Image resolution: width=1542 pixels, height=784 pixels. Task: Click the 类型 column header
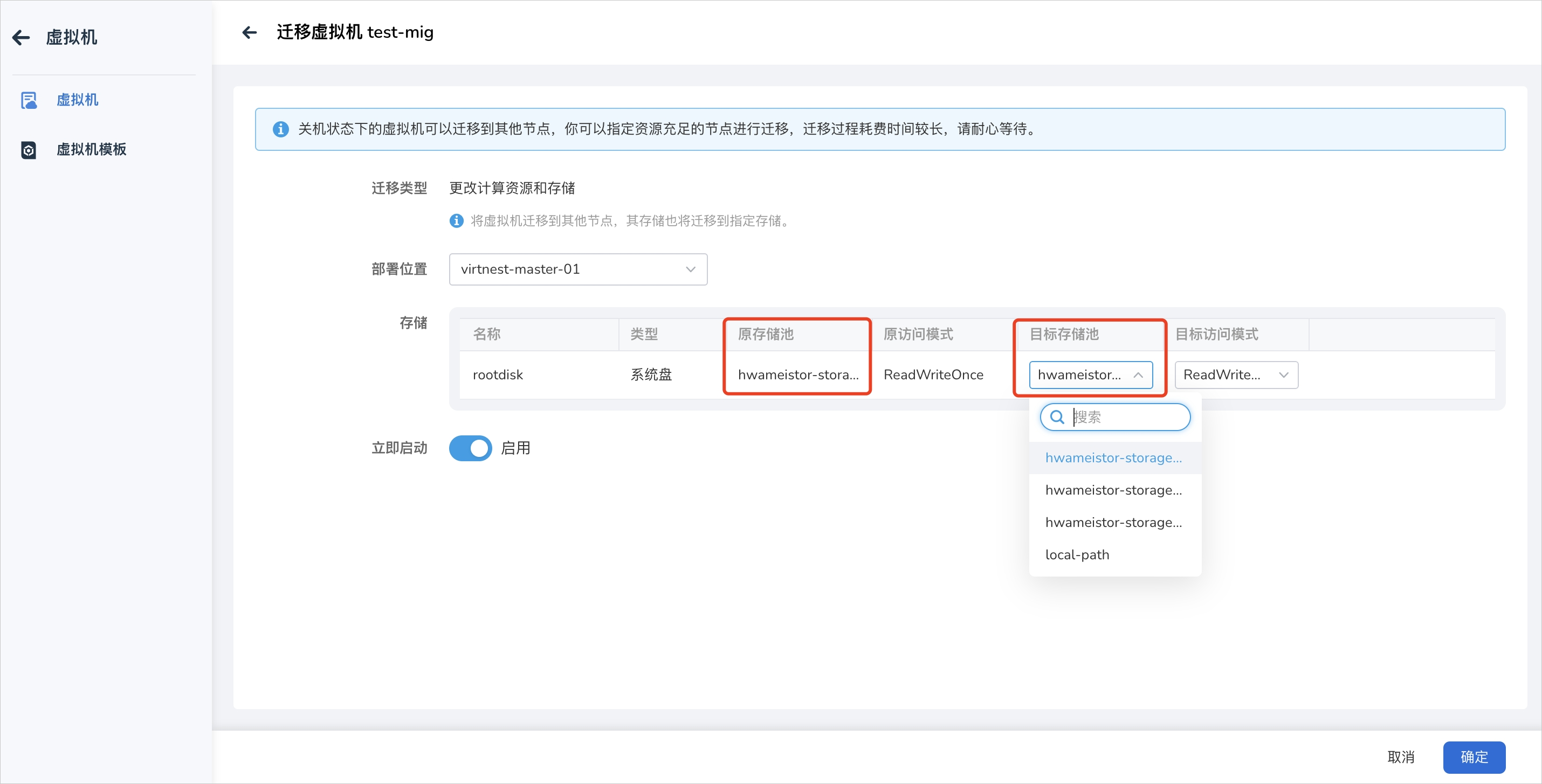(644, 334)
